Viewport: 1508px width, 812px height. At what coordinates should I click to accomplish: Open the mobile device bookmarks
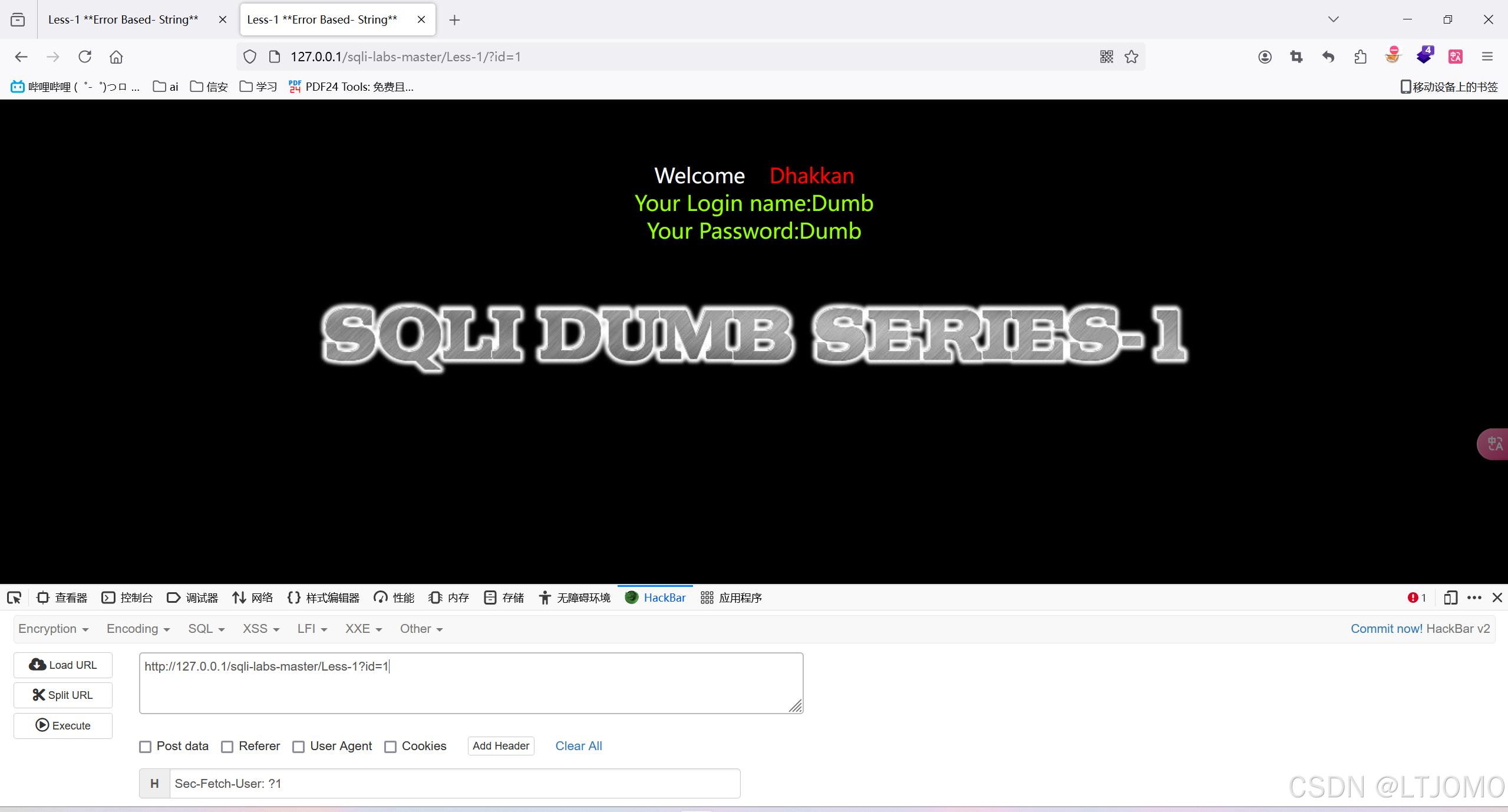point(1448,87)
